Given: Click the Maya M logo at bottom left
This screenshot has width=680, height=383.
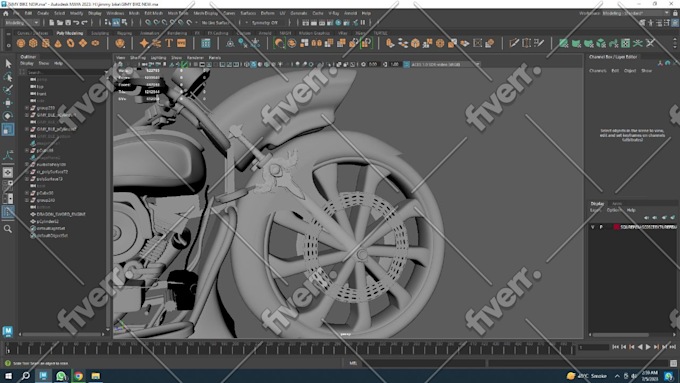Looking at the screenshot, I should (8, 331).
